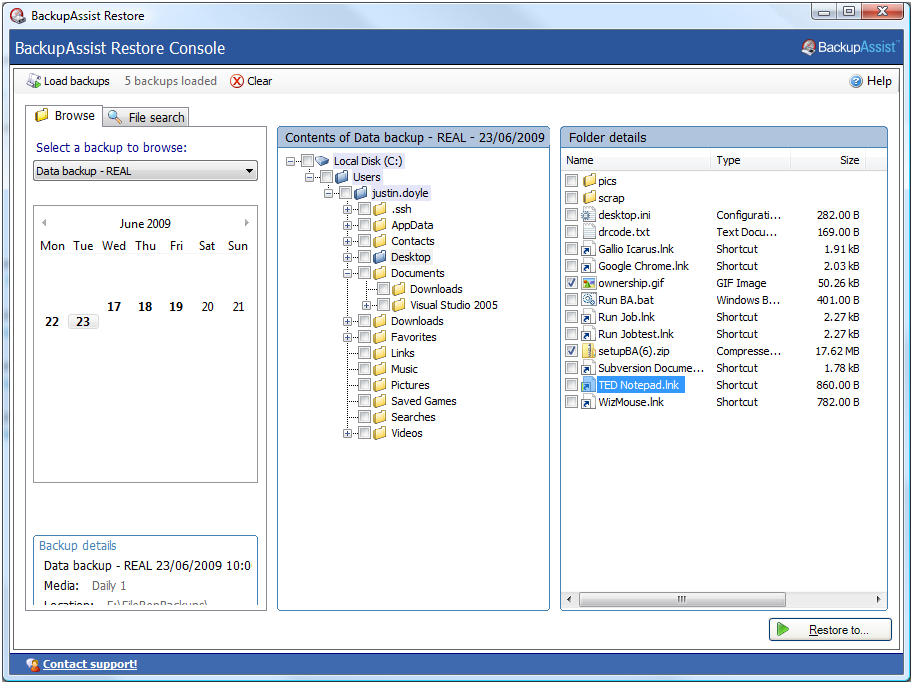Click the red Clear icon
Screen dimensions: 913x684
click(237, 81)
